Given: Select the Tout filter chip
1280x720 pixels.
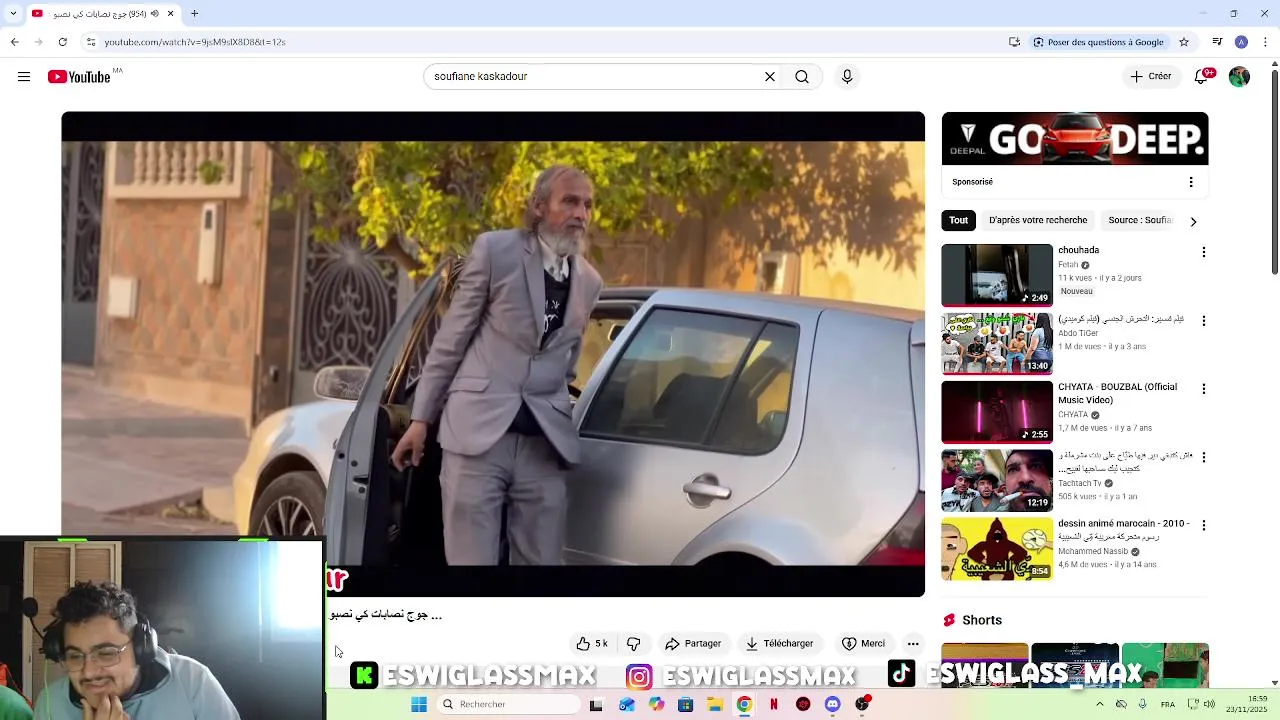Looking at the screenshot, I should tap(958, 221).
